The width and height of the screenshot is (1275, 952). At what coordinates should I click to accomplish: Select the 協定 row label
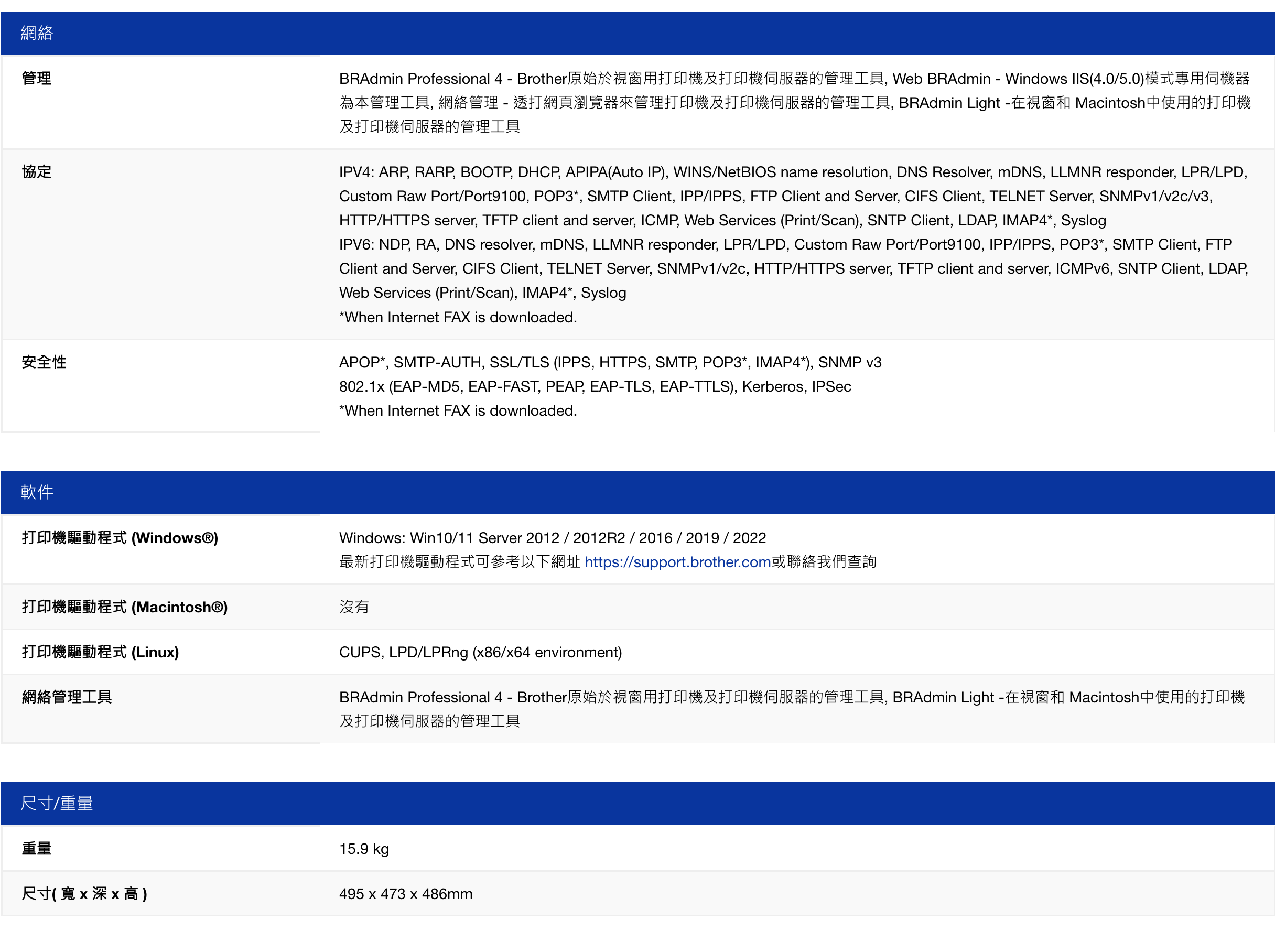[x=36, y=172]
